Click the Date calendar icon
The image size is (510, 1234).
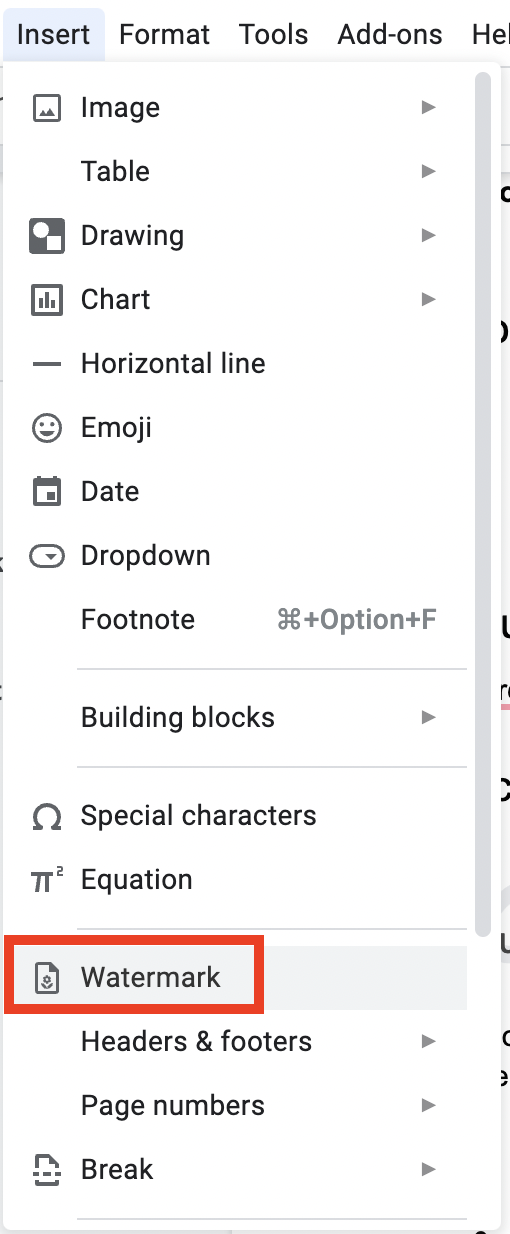pyautogui.click(x=47, y=492)
